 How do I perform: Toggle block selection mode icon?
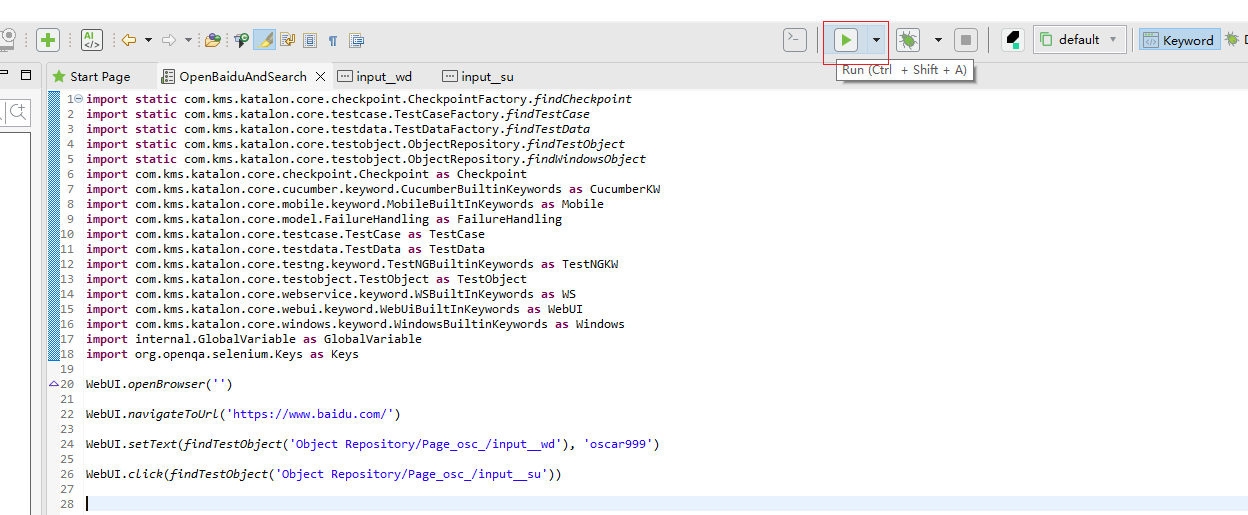[310, 40]
